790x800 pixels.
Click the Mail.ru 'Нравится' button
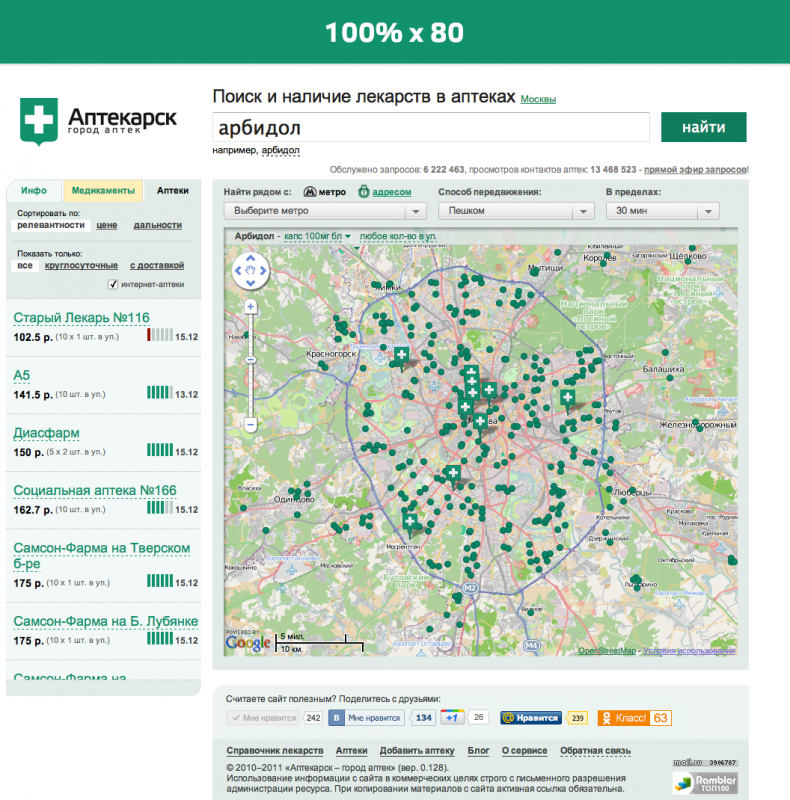pos(531,718)
